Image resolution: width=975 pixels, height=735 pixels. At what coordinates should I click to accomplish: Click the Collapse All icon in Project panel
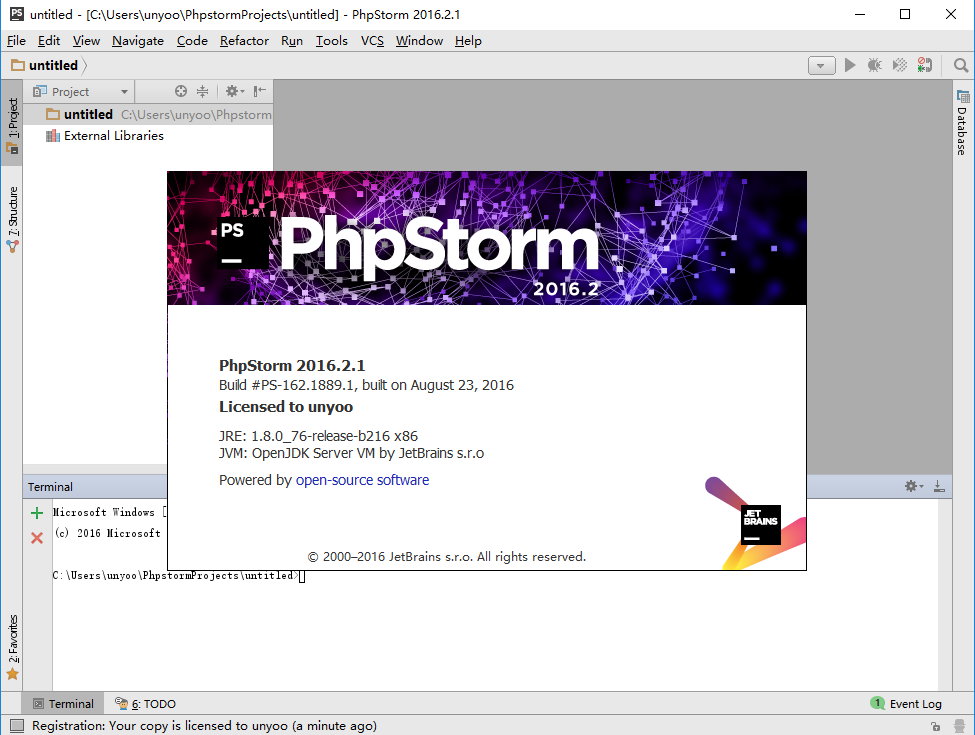pyautogui.click(x=202, y=91)
